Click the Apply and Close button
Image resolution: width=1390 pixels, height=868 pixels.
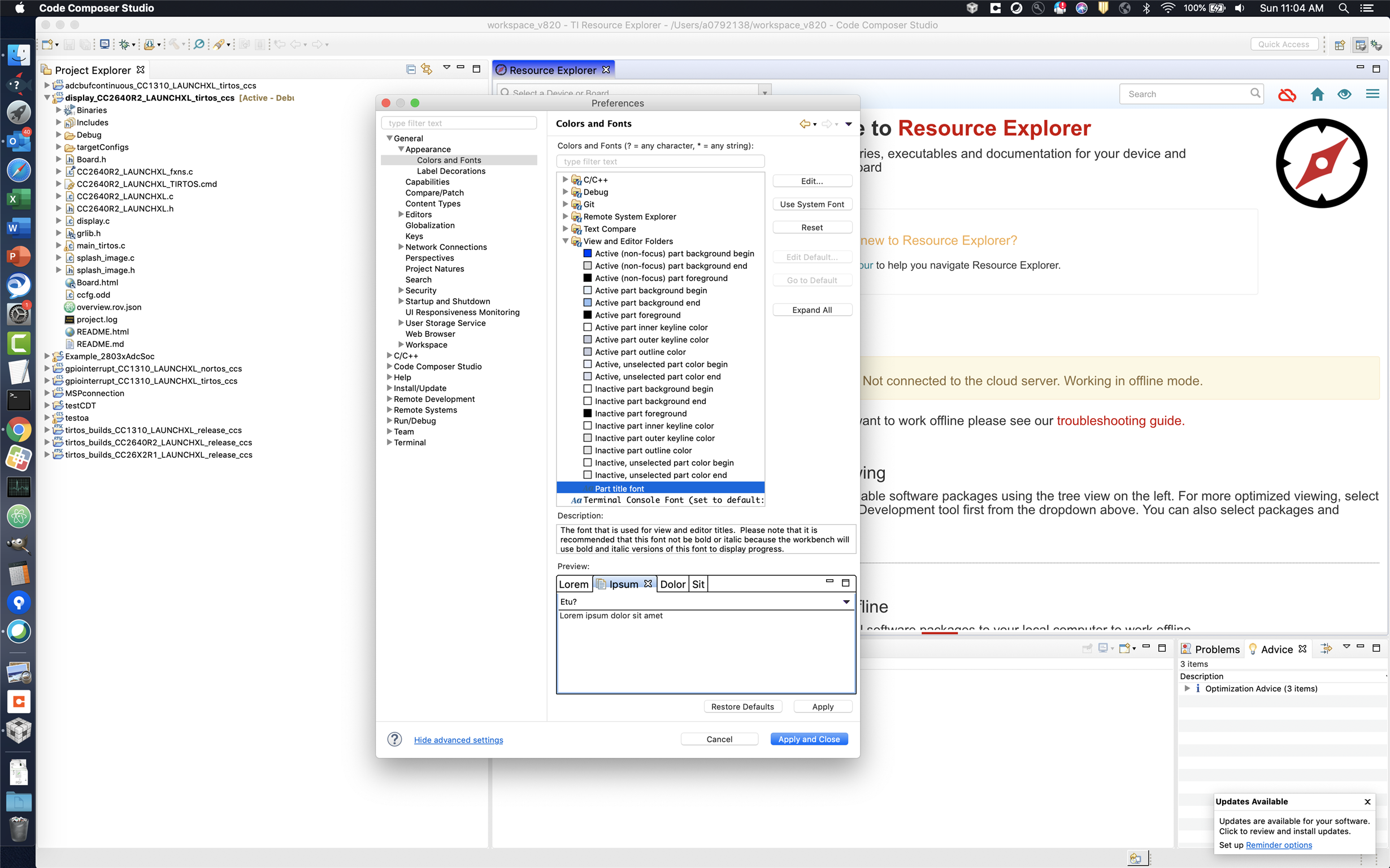tap(809, 739)
